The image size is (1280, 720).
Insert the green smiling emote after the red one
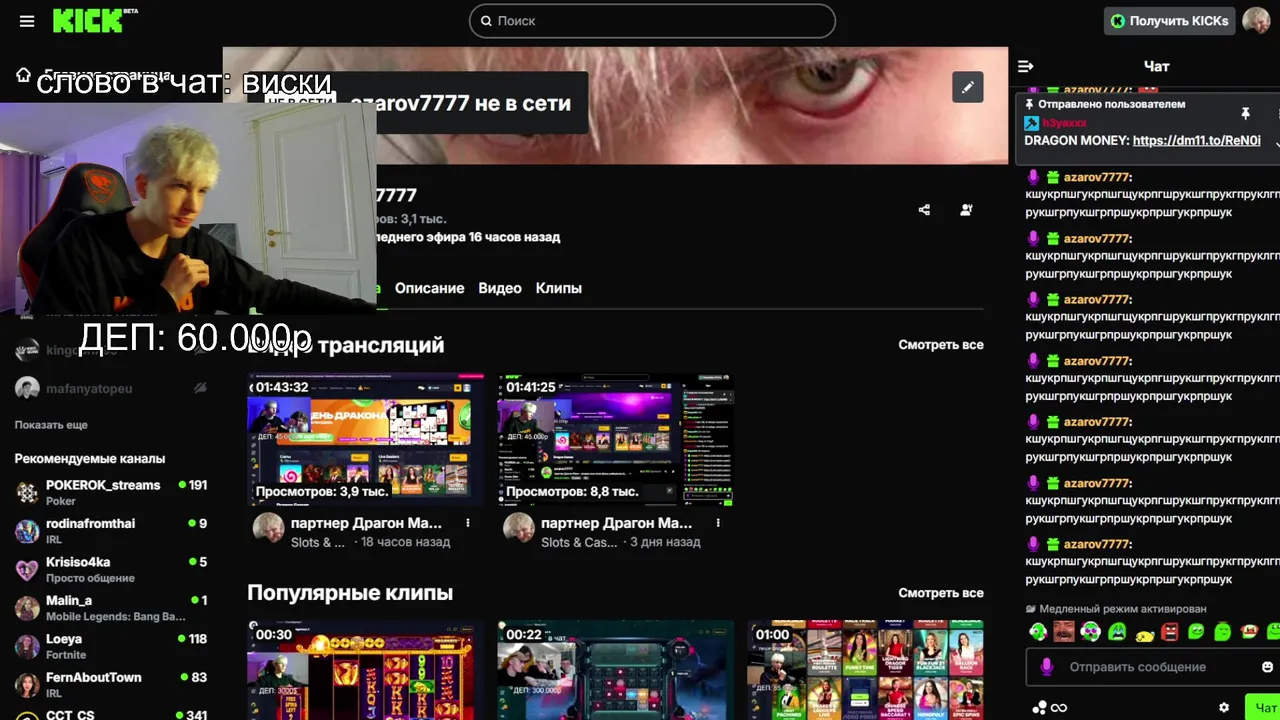click(1196, 631)
